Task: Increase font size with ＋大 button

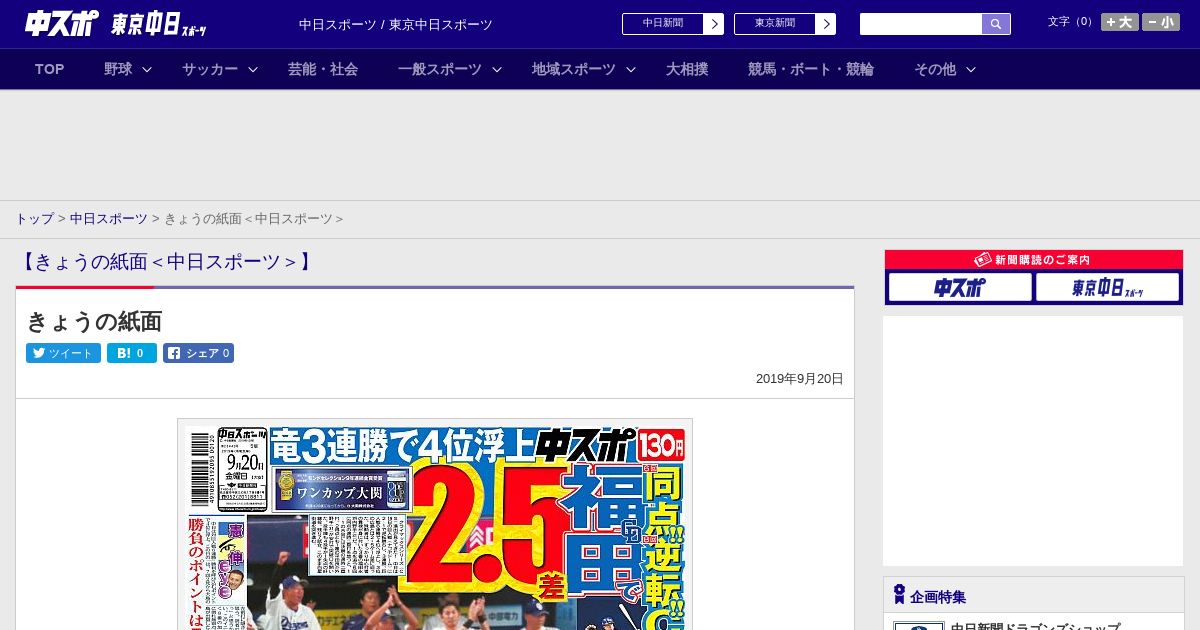Action: tap(1120, 22)
